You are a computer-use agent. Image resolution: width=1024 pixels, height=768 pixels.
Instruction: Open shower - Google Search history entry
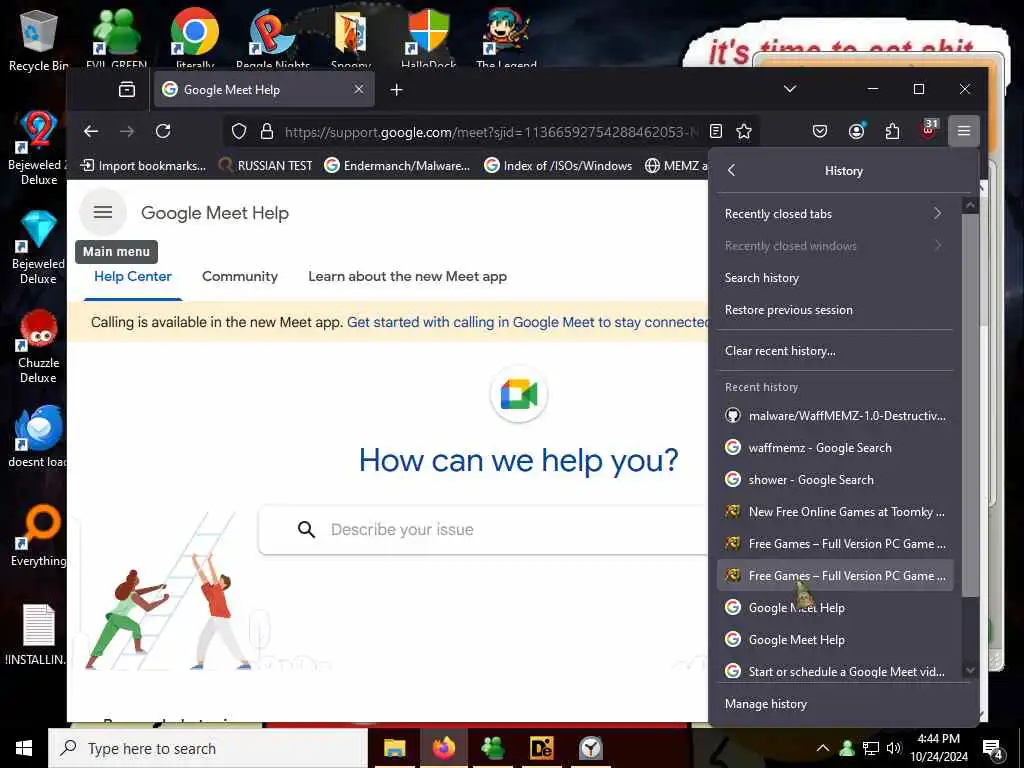(835, 479)
